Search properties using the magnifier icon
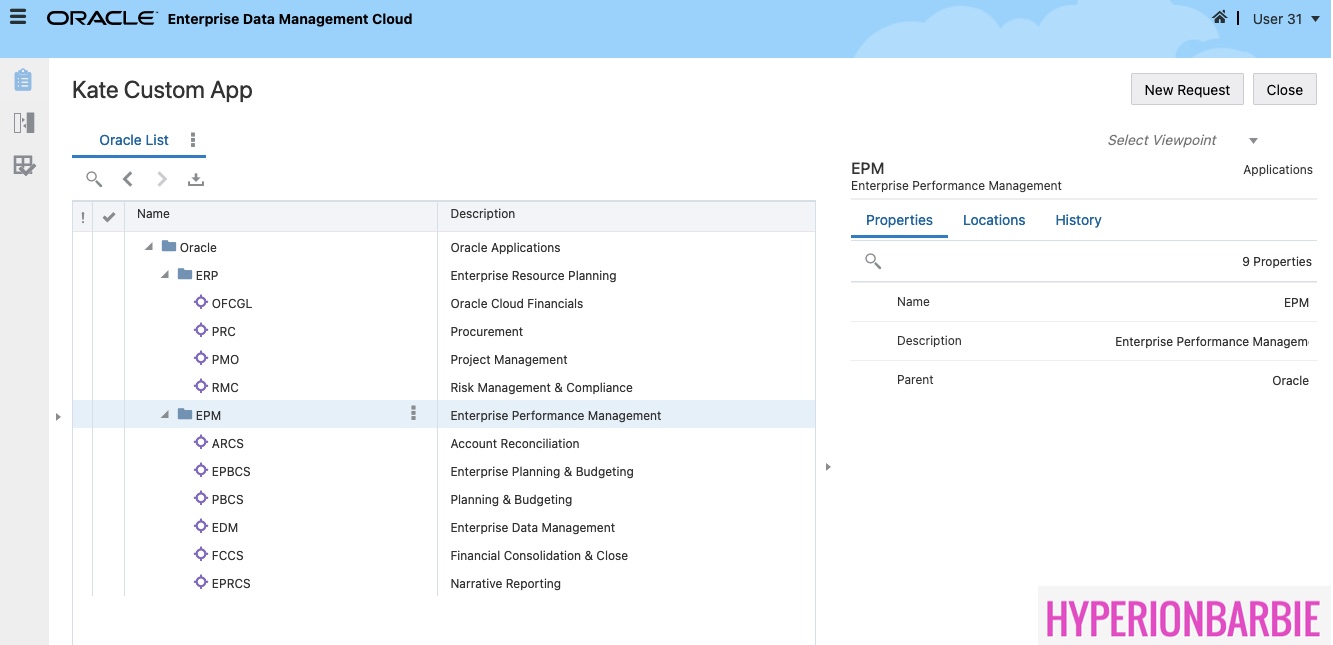This screenshot has height=645, width=1333. [873, 261]
